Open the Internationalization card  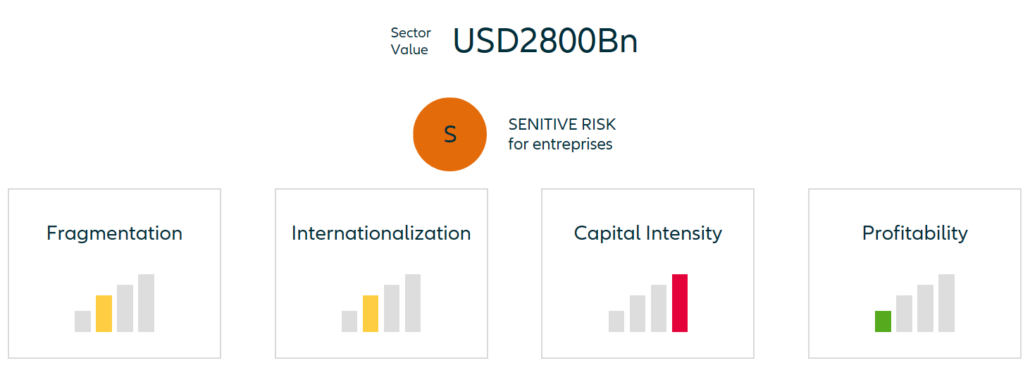coord(381,273)
